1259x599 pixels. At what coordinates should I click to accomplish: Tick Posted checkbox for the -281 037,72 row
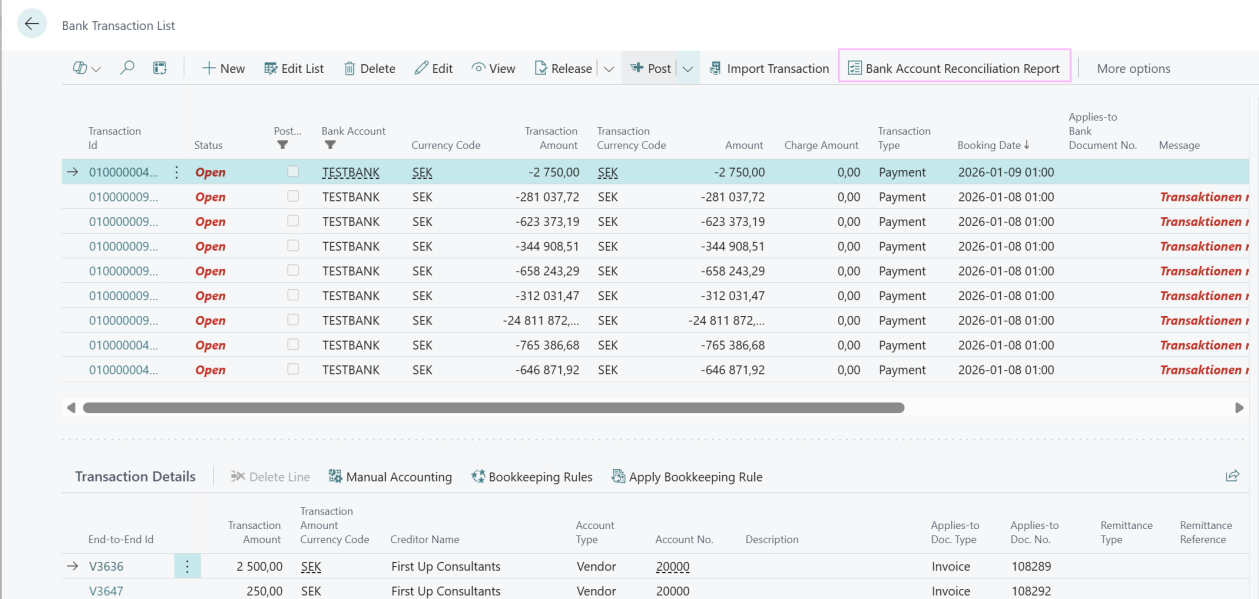293,196
